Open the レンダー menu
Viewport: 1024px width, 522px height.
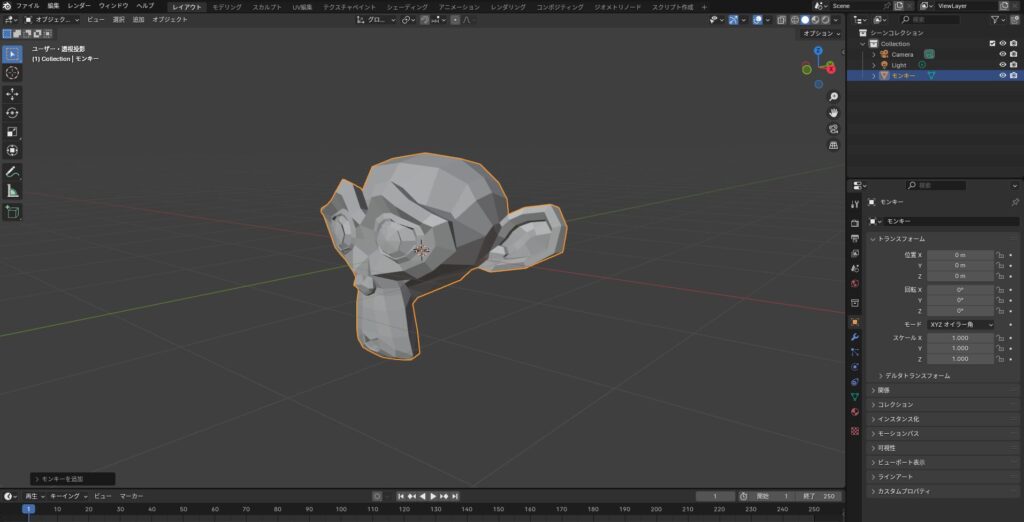point(79,6)
